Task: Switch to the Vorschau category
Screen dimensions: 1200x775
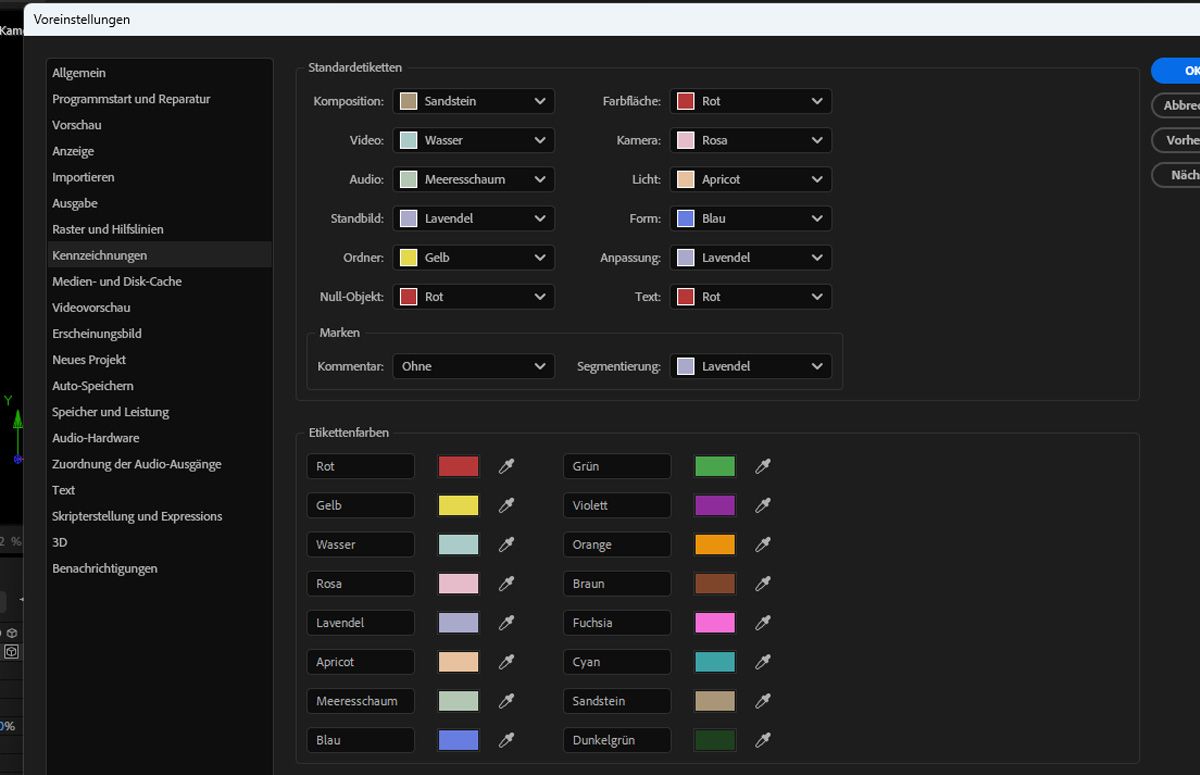Action: [160, 125]
